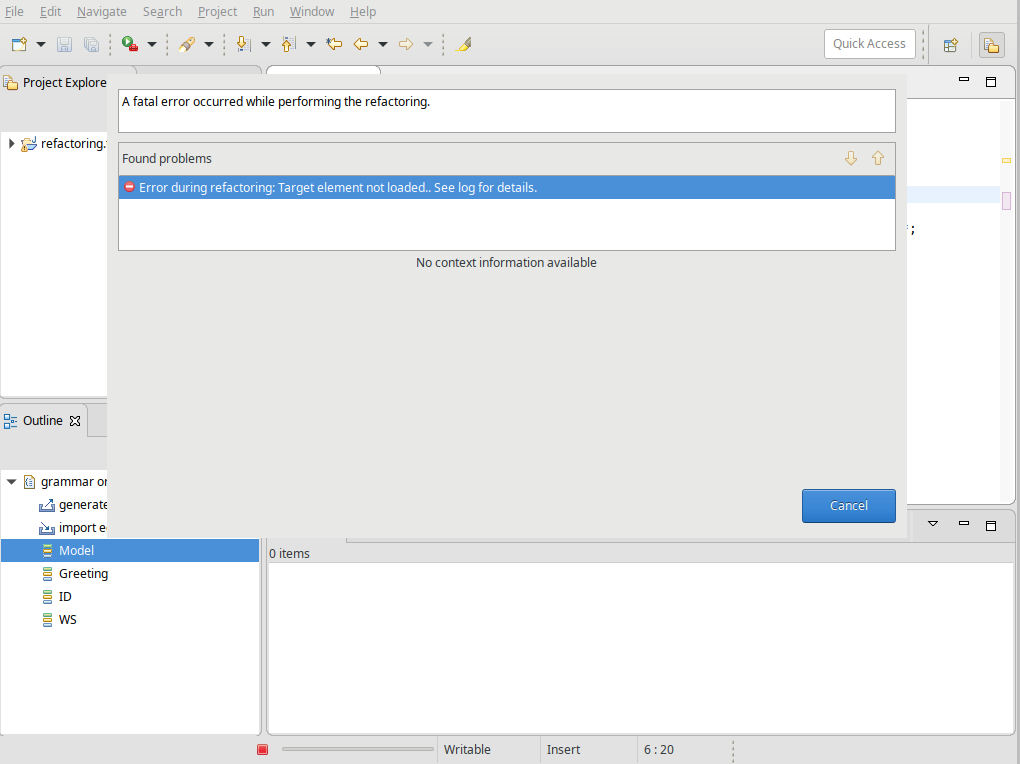Click the generate node icon in Outline
This screenshot has width=1020, height=764.
47,505
